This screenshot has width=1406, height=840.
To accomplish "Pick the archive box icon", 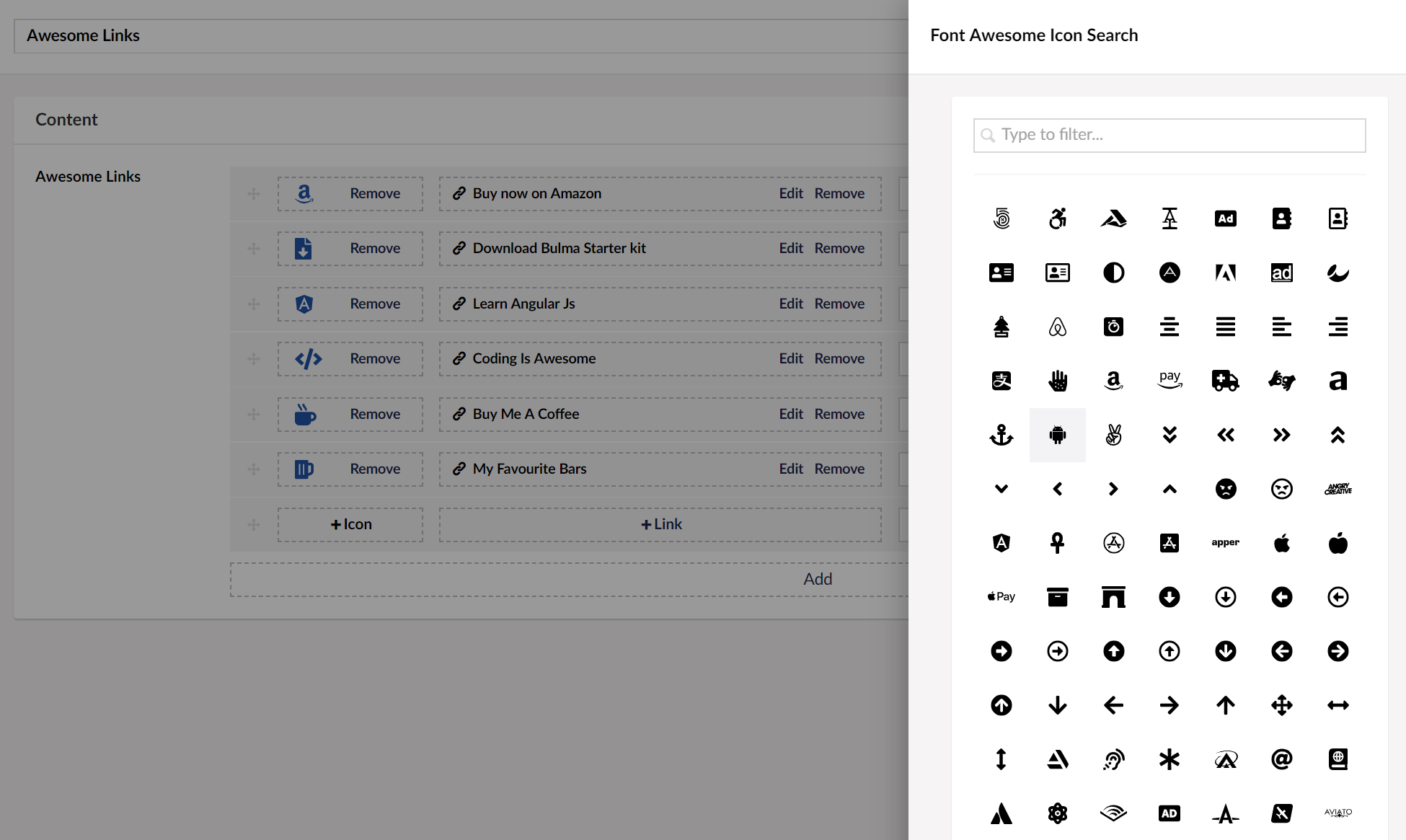I will (1057, 597).
